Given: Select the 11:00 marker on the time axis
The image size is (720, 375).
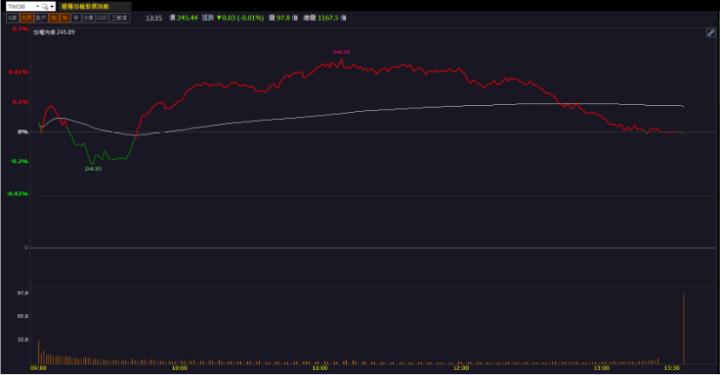Looking at the screenshot, I should (320, 368).
